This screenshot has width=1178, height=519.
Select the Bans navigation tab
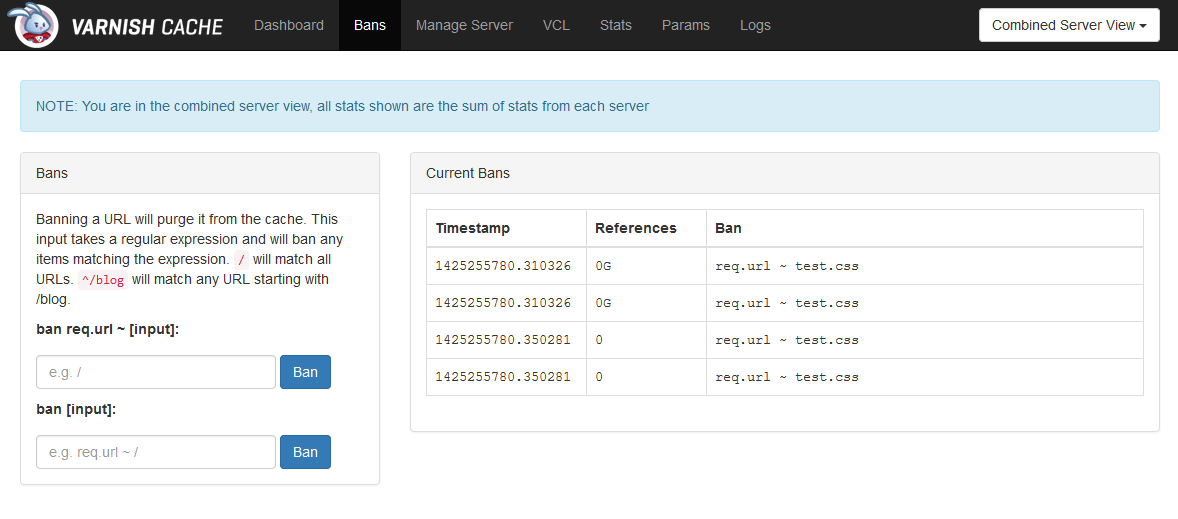point(370,25)
